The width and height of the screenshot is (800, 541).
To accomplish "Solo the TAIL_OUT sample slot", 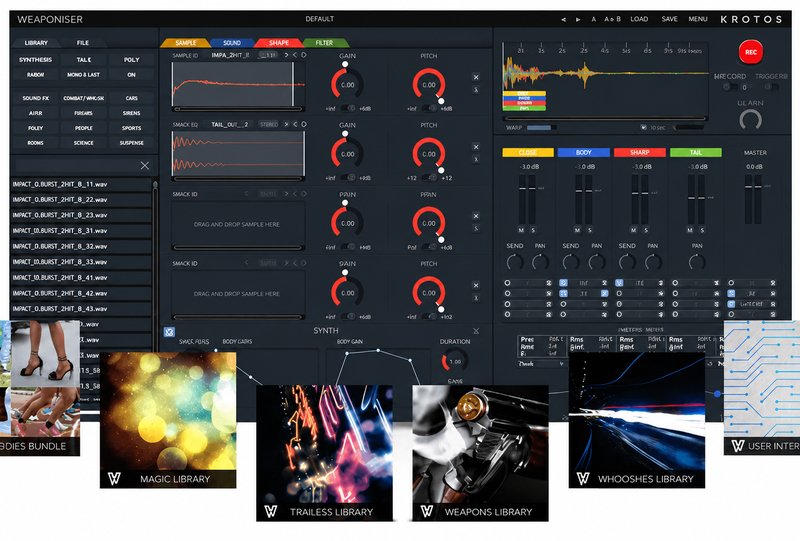I will point(476,159).
